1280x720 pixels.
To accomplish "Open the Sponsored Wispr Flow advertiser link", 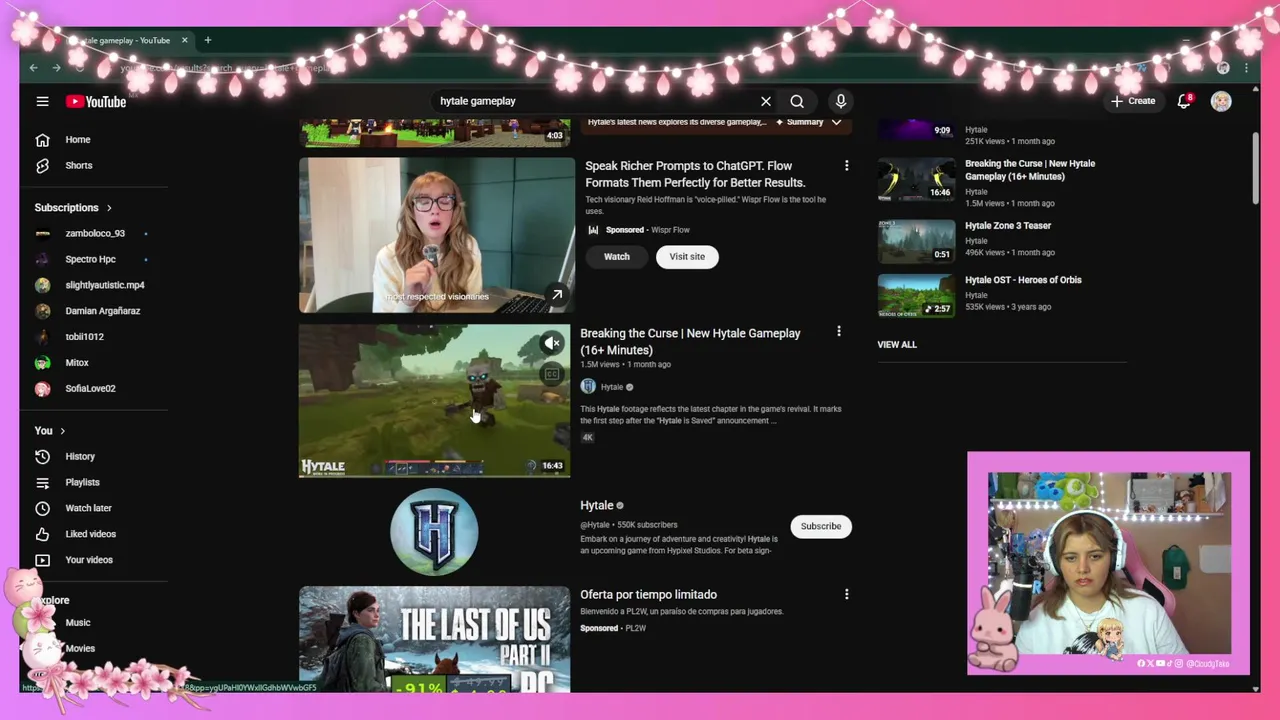I will [x=670, y=230].
